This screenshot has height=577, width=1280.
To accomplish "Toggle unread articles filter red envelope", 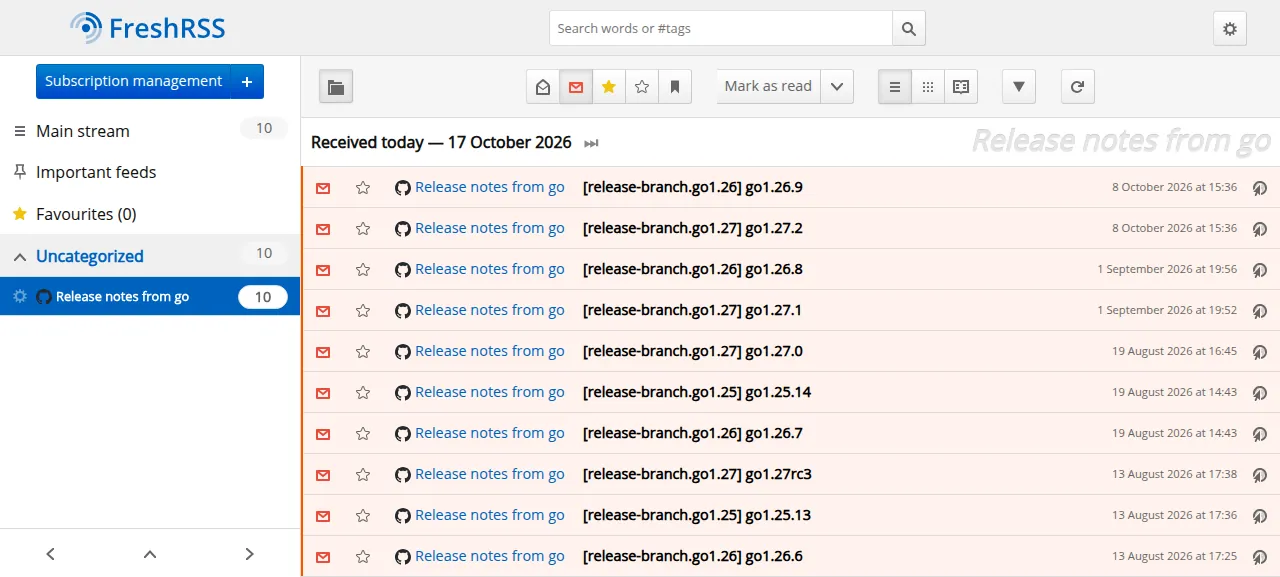I will 576,87.
